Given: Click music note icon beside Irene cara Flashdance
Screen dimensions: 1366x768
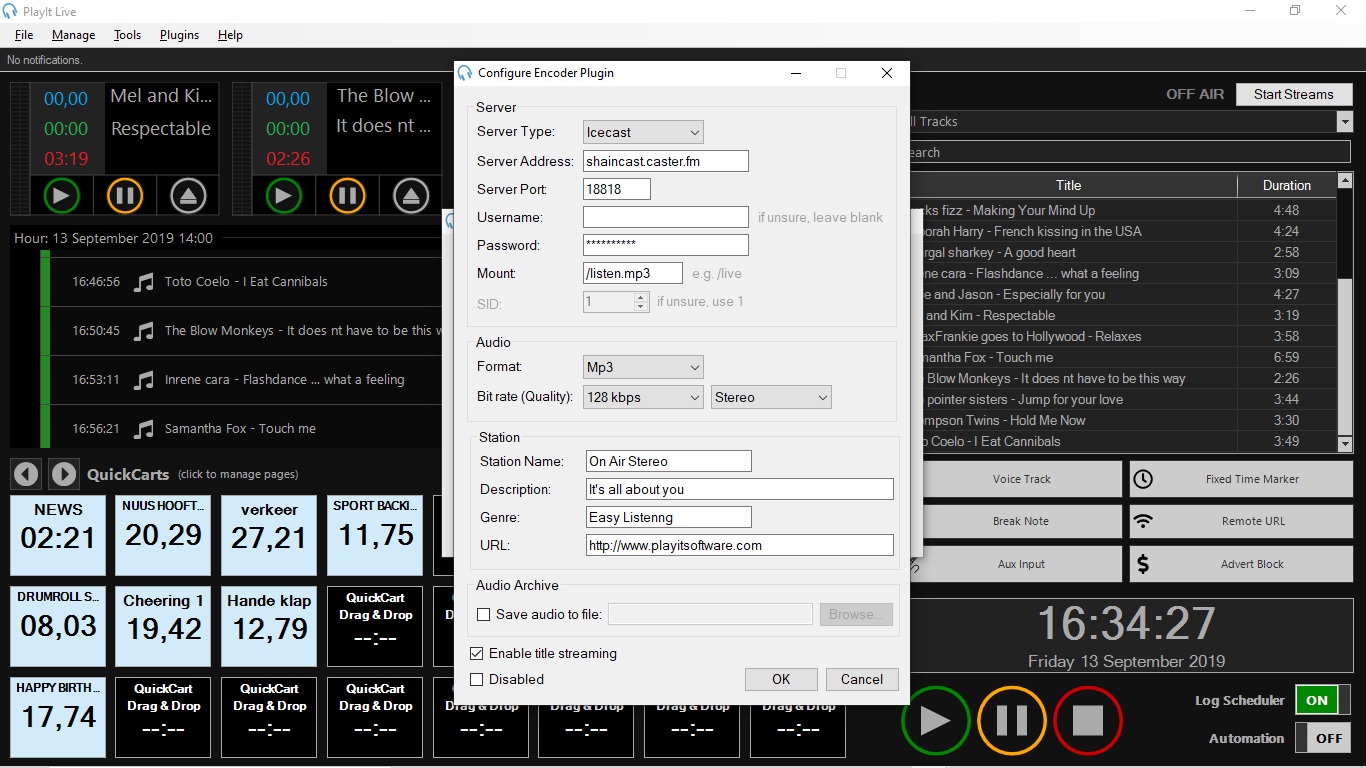Looking at the screenshot, I should tap(145, 380).
